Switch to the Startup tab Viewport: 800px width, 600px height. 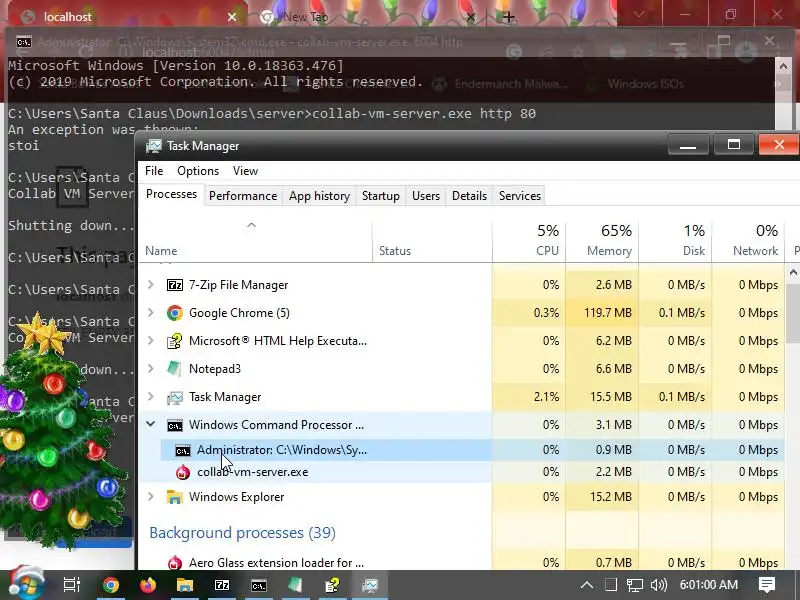pyautogui.click(x=381, y=196)
